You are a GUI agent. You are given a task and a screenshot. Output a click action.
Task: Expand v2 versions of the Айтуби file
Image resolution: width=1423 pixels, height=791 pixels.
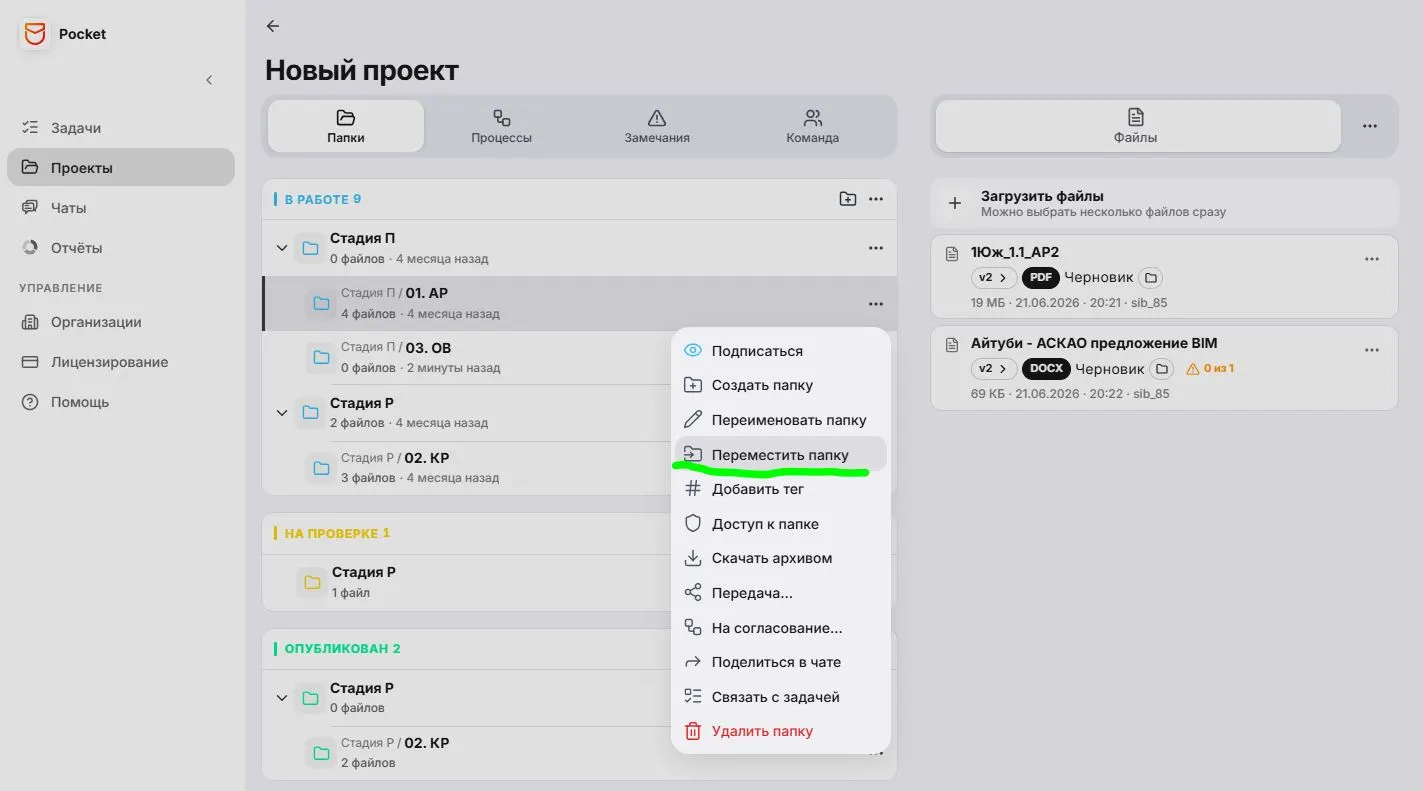994,369
